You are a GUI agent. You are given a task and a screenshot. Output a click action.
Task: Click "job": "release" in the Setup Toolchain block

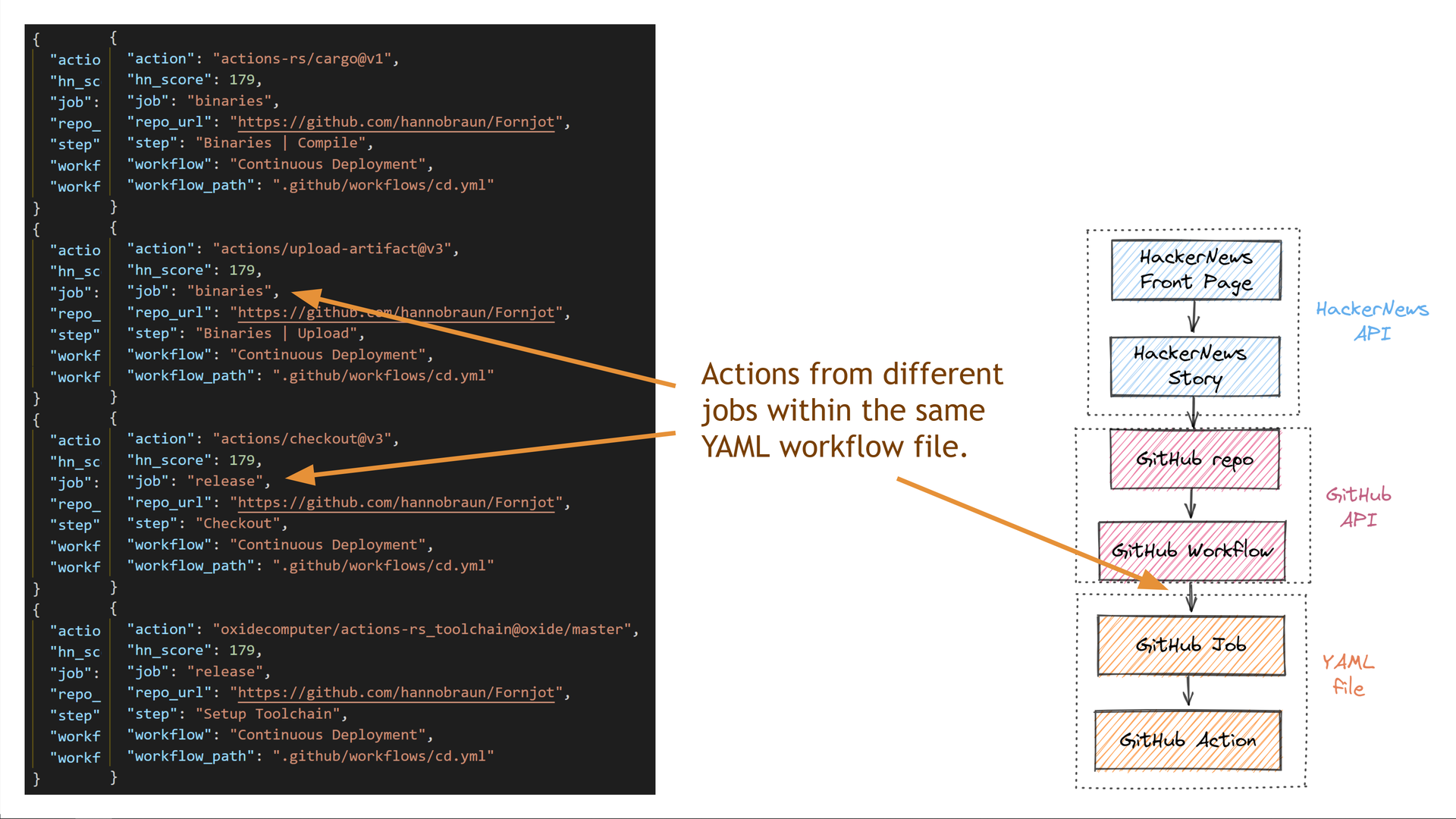(x=199, y=672)
